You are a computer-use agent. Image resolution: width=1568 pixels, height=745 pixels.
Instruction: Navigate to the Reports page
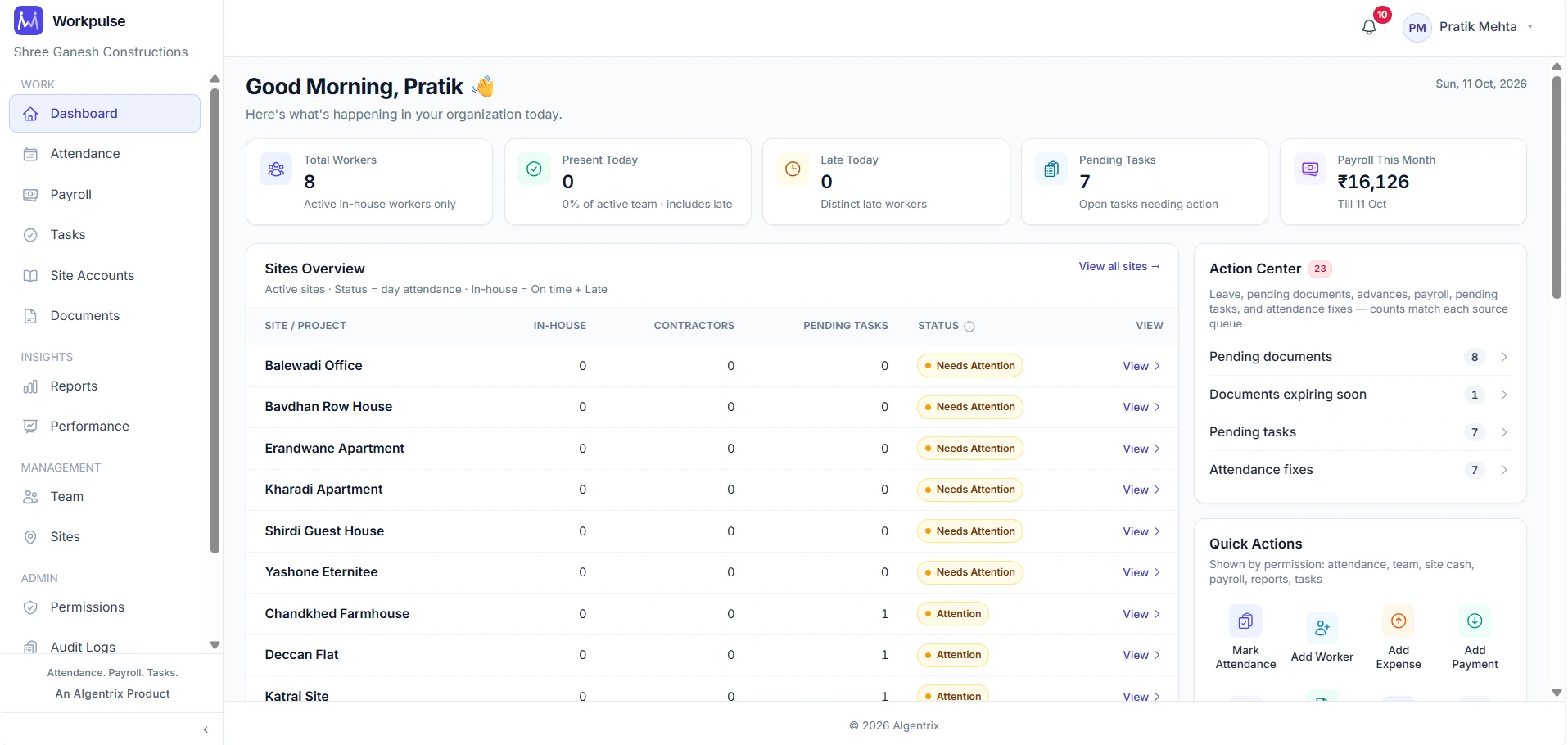click(105, 386)
